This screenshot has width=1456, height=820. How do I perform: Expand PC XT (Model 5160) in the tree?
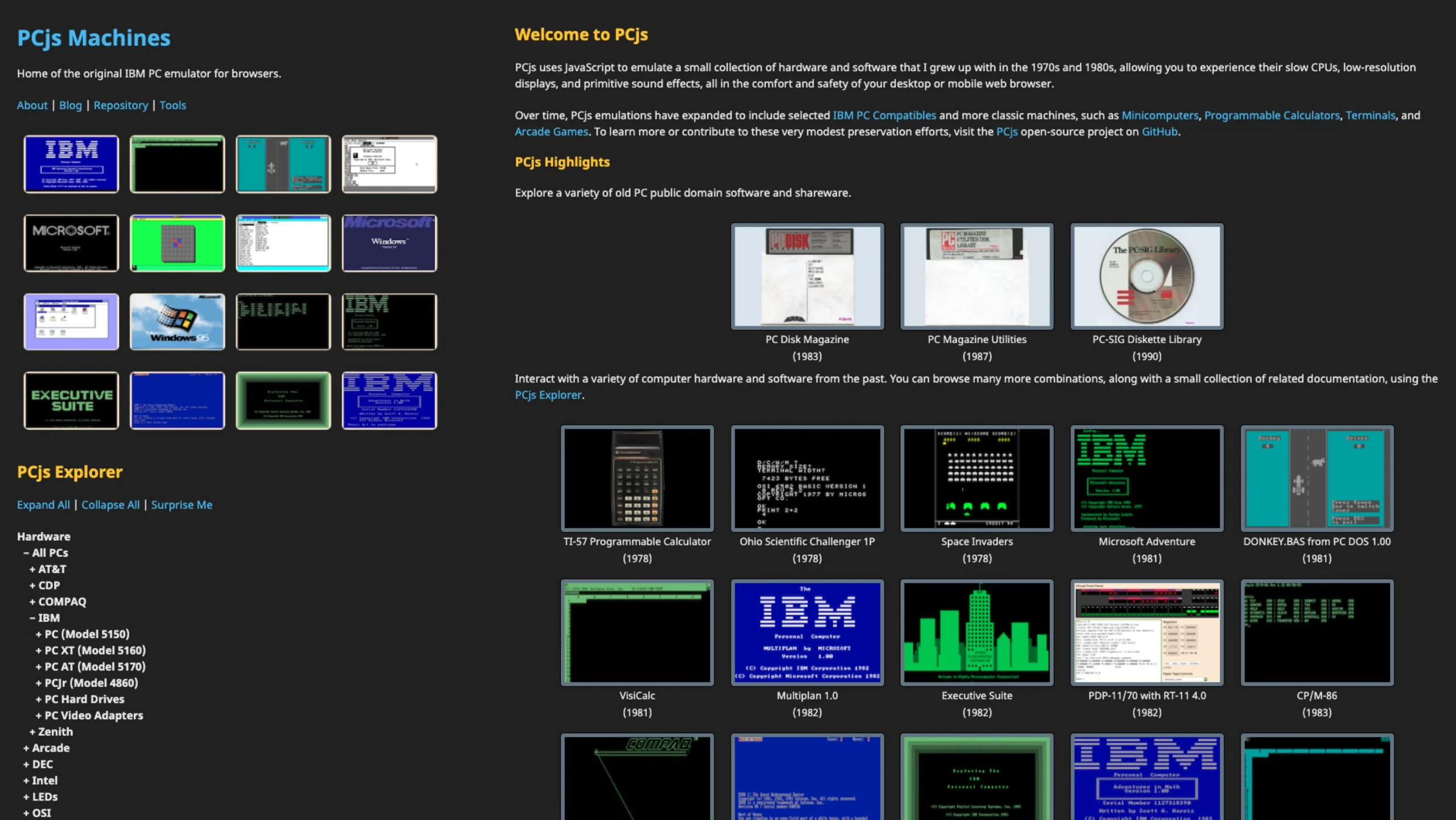(90, 650)
